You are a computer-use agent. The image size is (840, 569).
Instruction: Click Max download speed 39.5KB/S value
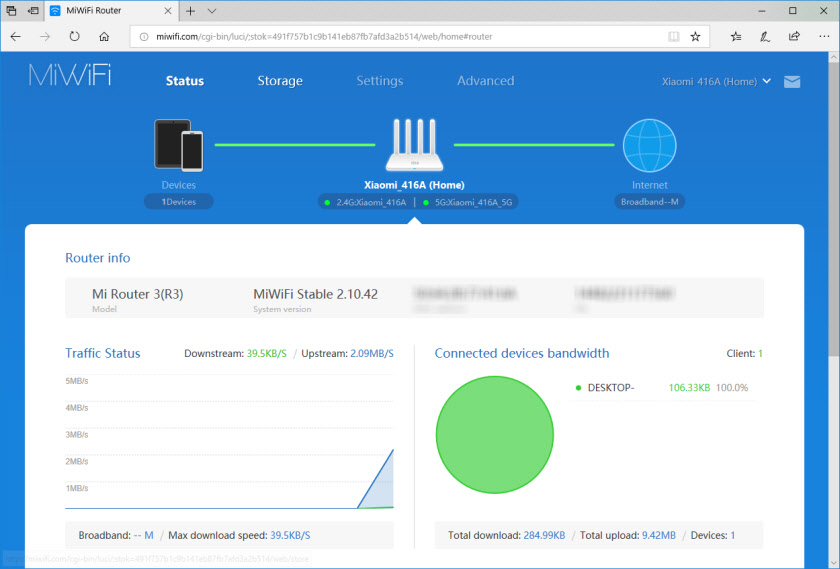coord(290,535)
